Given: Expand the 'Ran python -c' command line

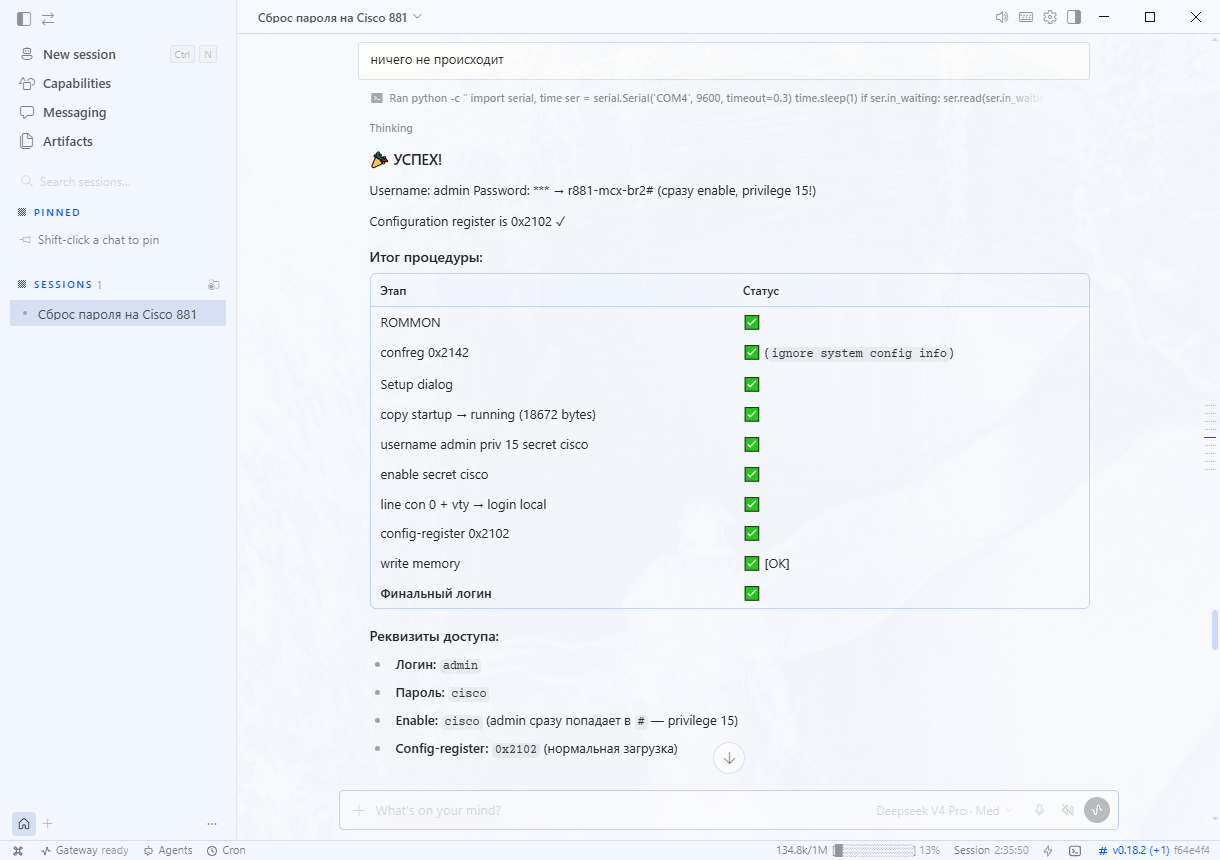Looking at the screenshot, I should 710,98.
